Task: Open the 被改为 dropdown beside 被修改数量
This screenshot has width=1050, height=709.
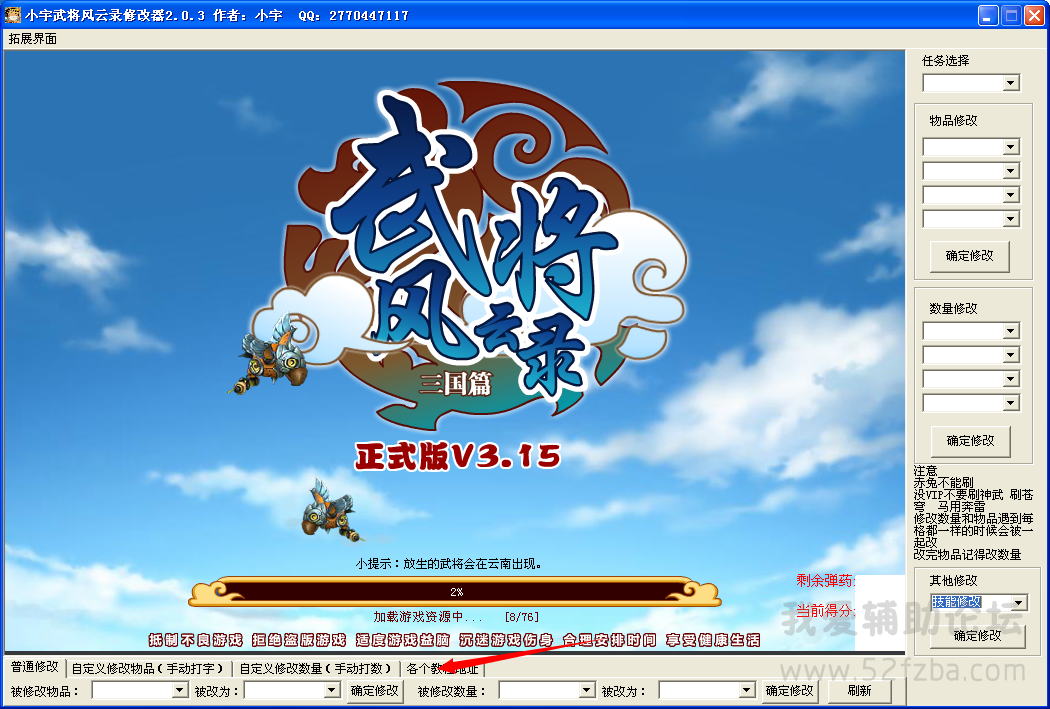Action: click(x=747, y=690)
